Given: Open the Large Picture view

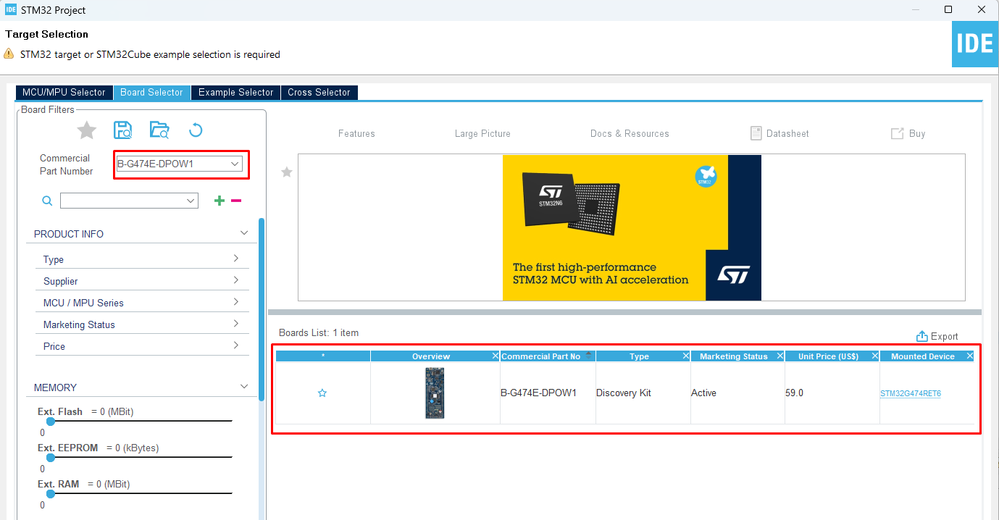Looking at the screenshot, I should (482, 134).
